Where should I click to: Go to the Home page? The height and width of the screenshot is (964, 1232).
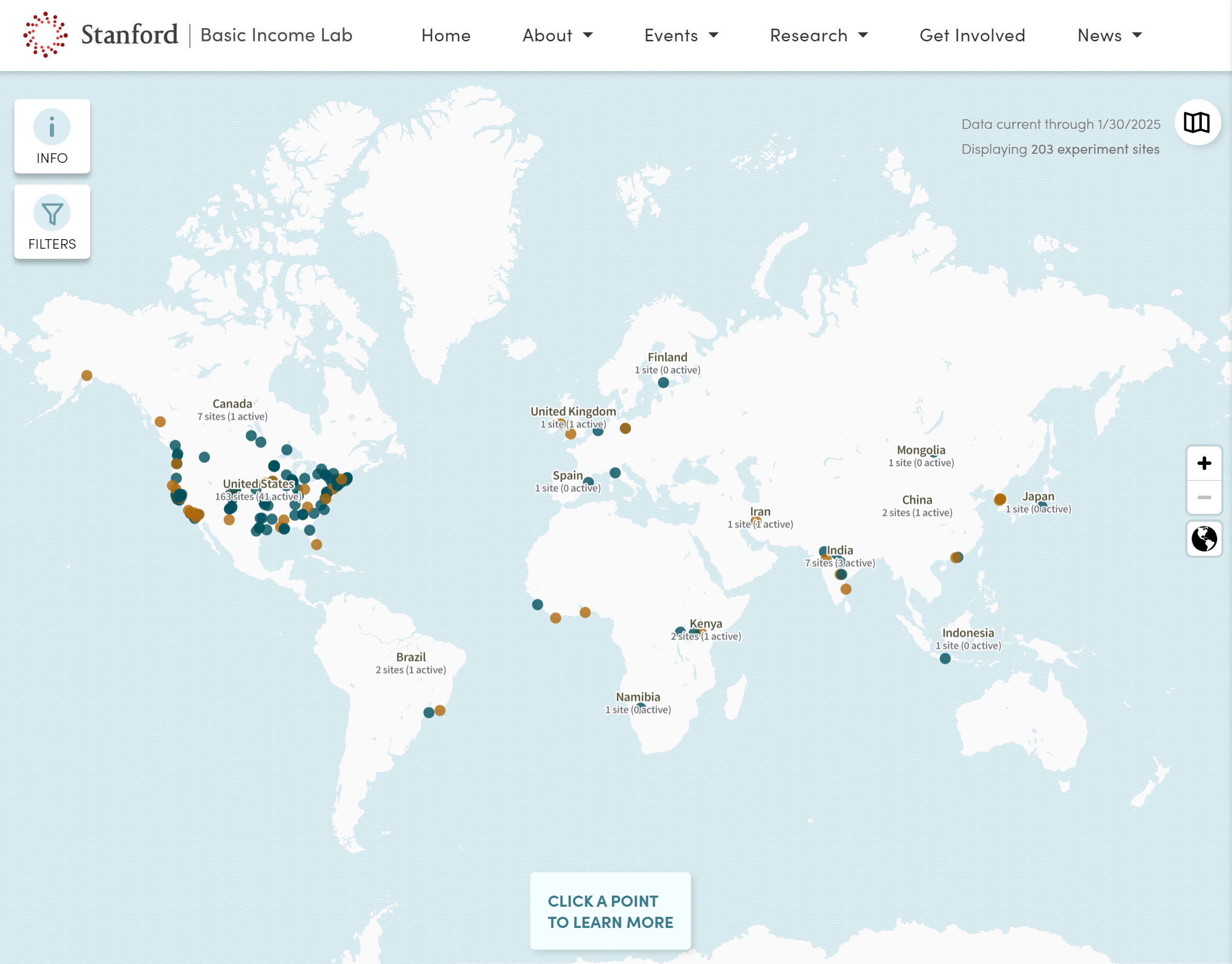pyautogui.click(x=446, y=35)
